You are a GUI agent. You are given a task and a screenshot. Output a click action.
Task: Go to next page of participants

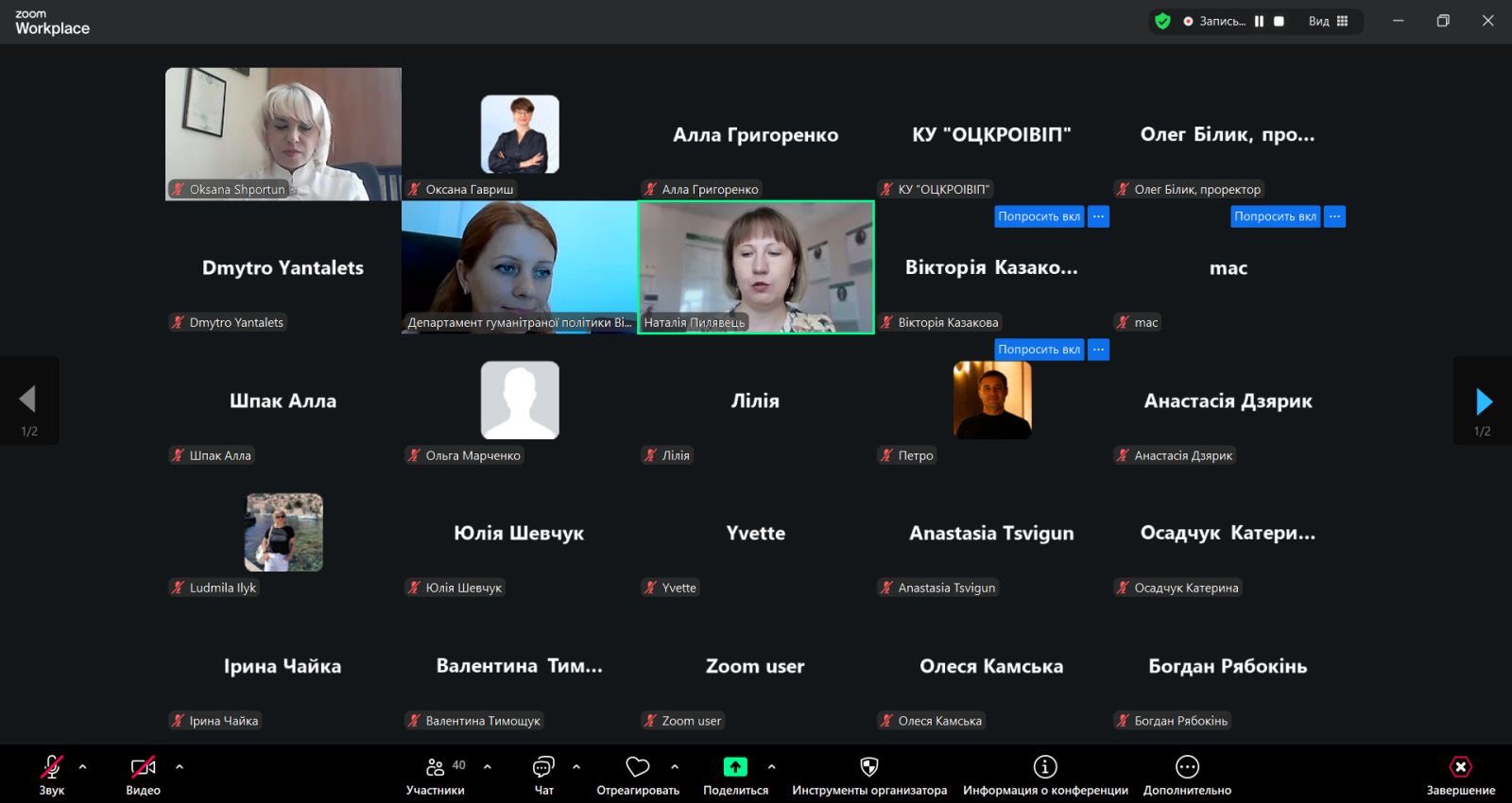[1484, 401]
